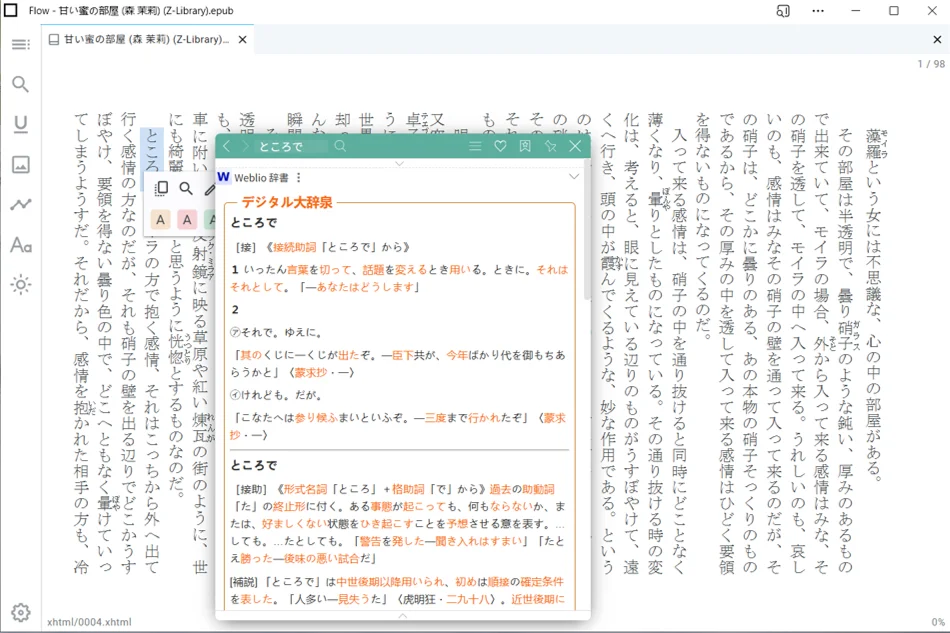Image resolution: width=950 pixels, height=633 pixels.
Task: Open the table of contents sidebar icon
Action: click(x=21, y=44)
